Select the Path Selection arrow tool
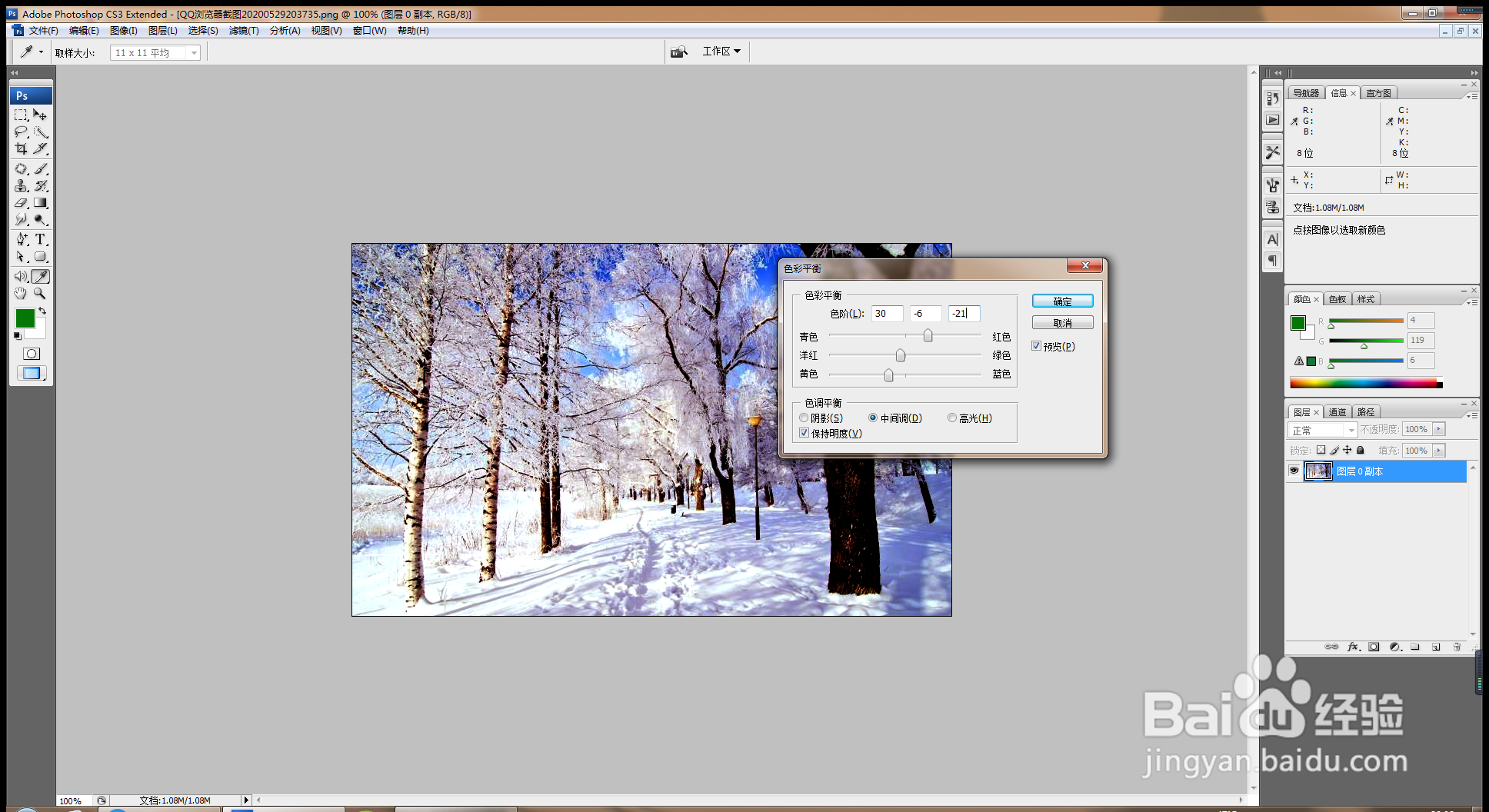 point(22,257)
